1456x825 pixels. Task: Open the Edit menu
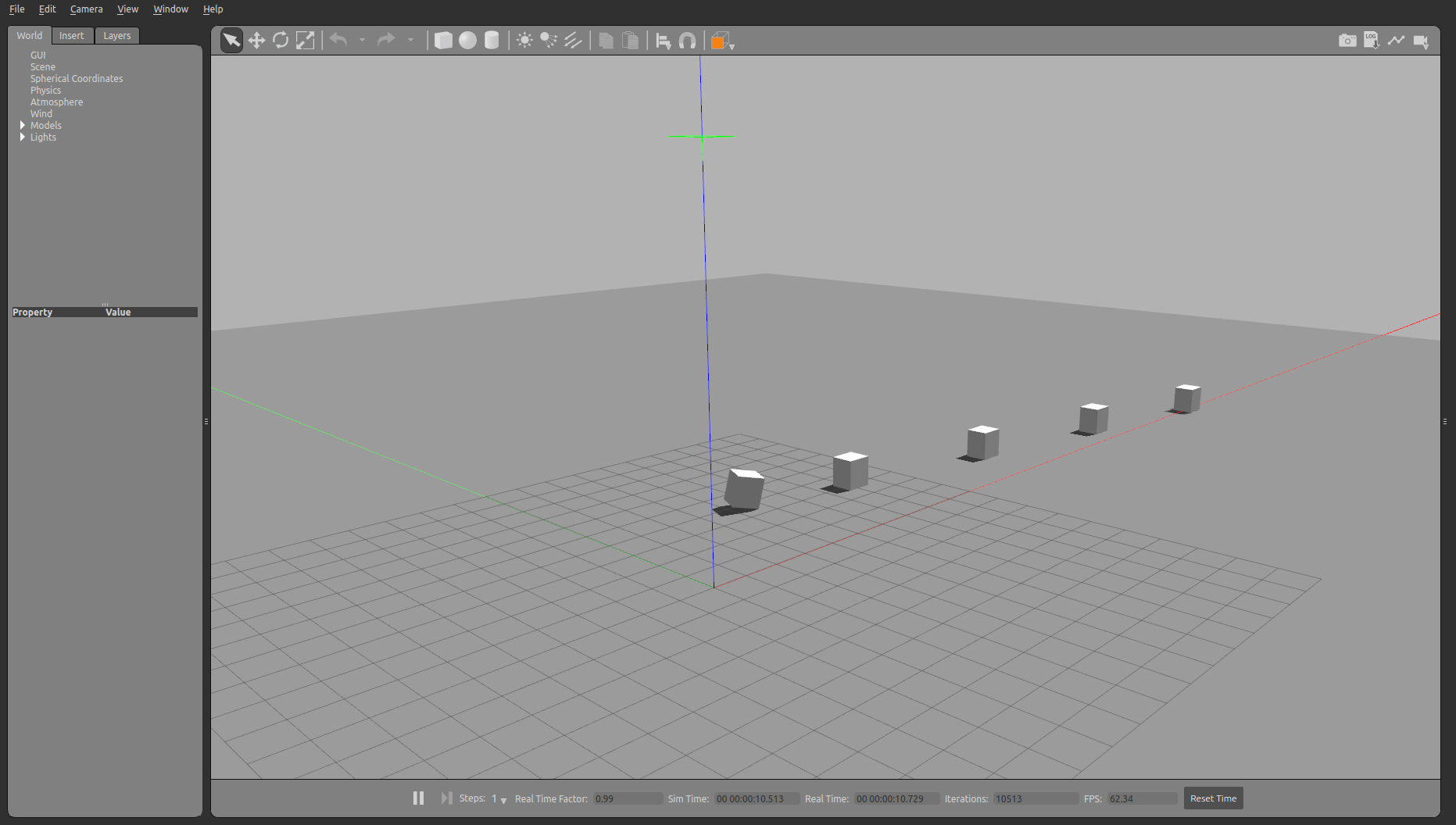click(x=48, y=9)
